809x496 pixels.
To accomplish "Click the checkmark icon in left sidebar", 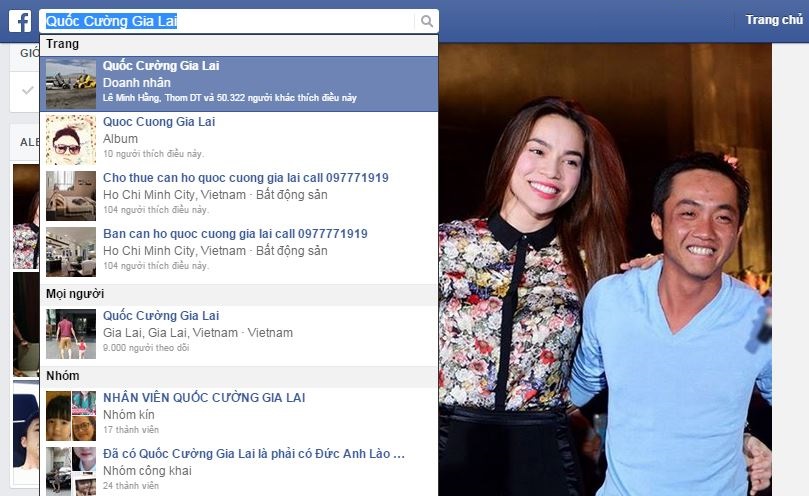I will pos(27,91).
